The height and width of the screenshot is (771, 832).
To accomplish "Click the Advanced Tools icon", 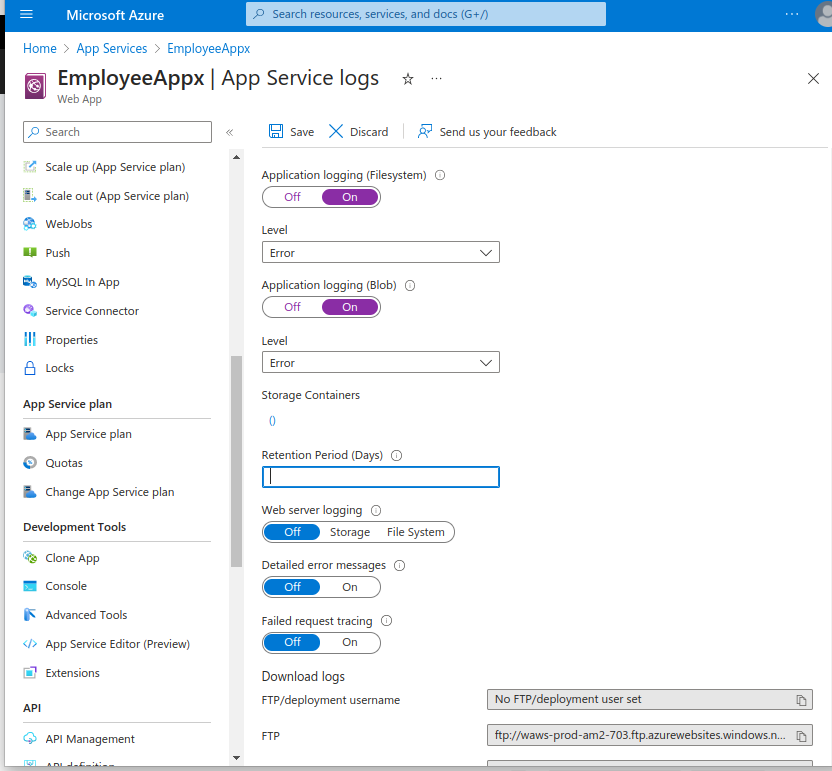I will tap(30, 614).
